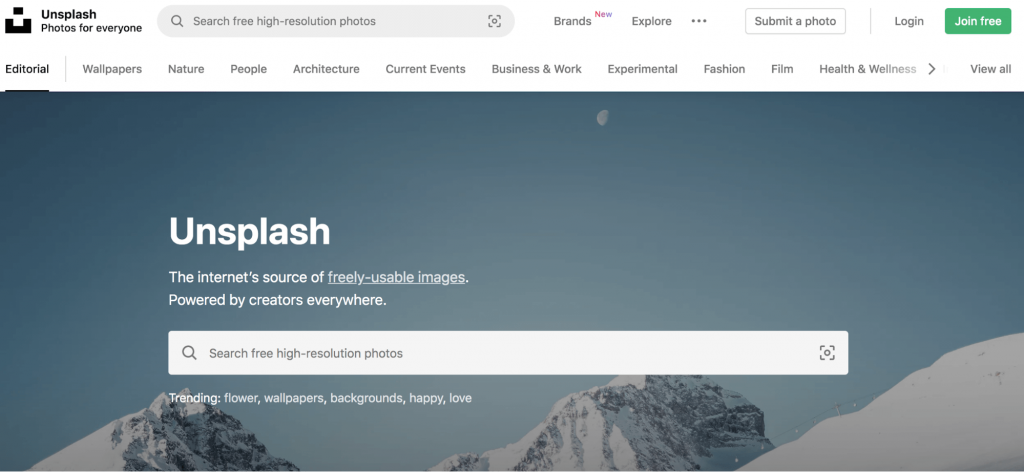Select the Fashion category tab
Image resolution: width=1024 pixels, height=472 pixels.
(x=724, y=69)
